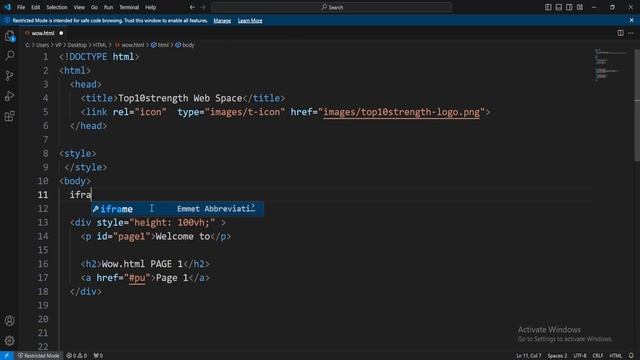Click the Learn More link in banner
The height and width of the screenshot is (360, 640).
click(x=250, y=20)
